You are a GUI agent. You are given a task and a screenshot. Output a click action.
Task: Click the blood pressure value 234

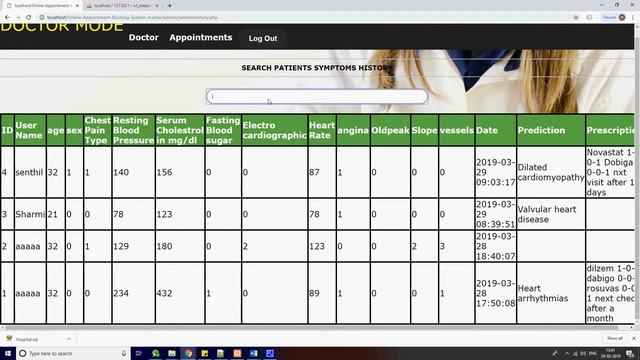point(133,293)
